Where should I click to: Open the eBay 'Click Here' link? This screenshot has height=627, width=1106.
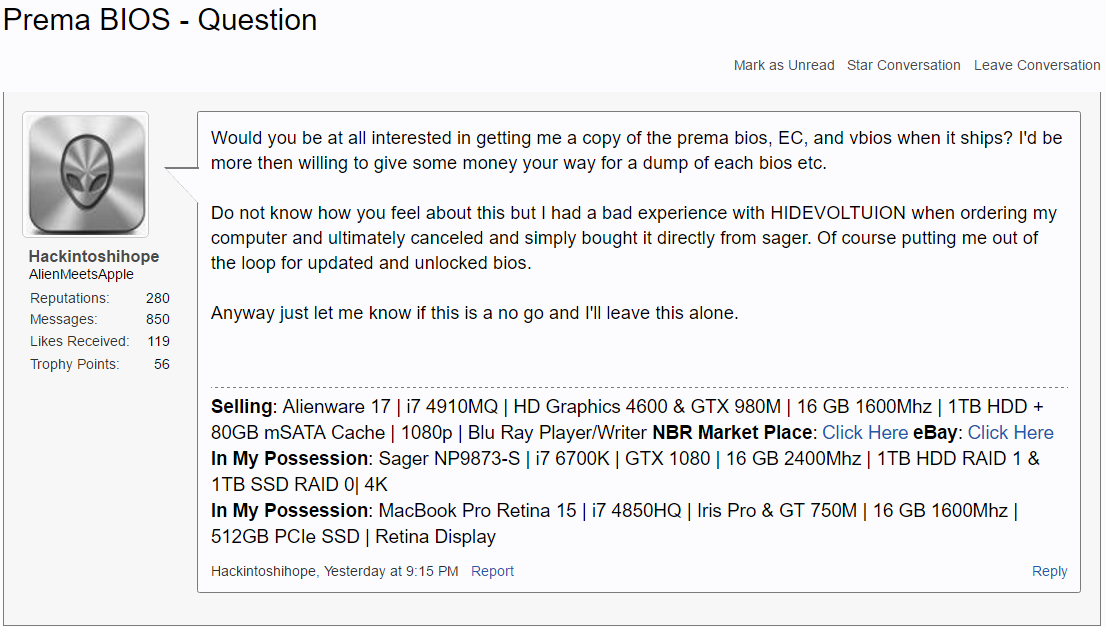coord(1010,433)
